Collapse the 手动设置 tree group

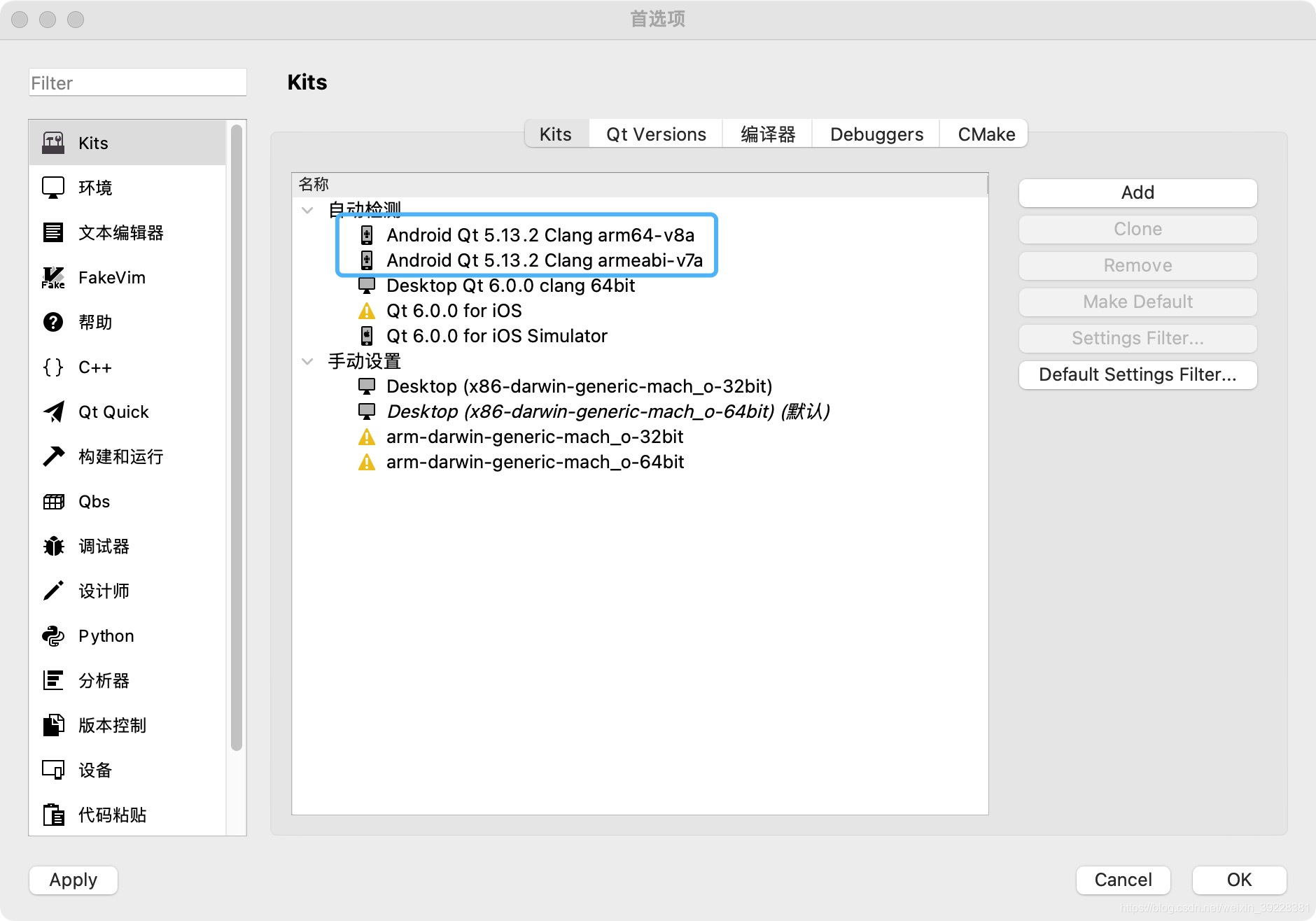307,361
